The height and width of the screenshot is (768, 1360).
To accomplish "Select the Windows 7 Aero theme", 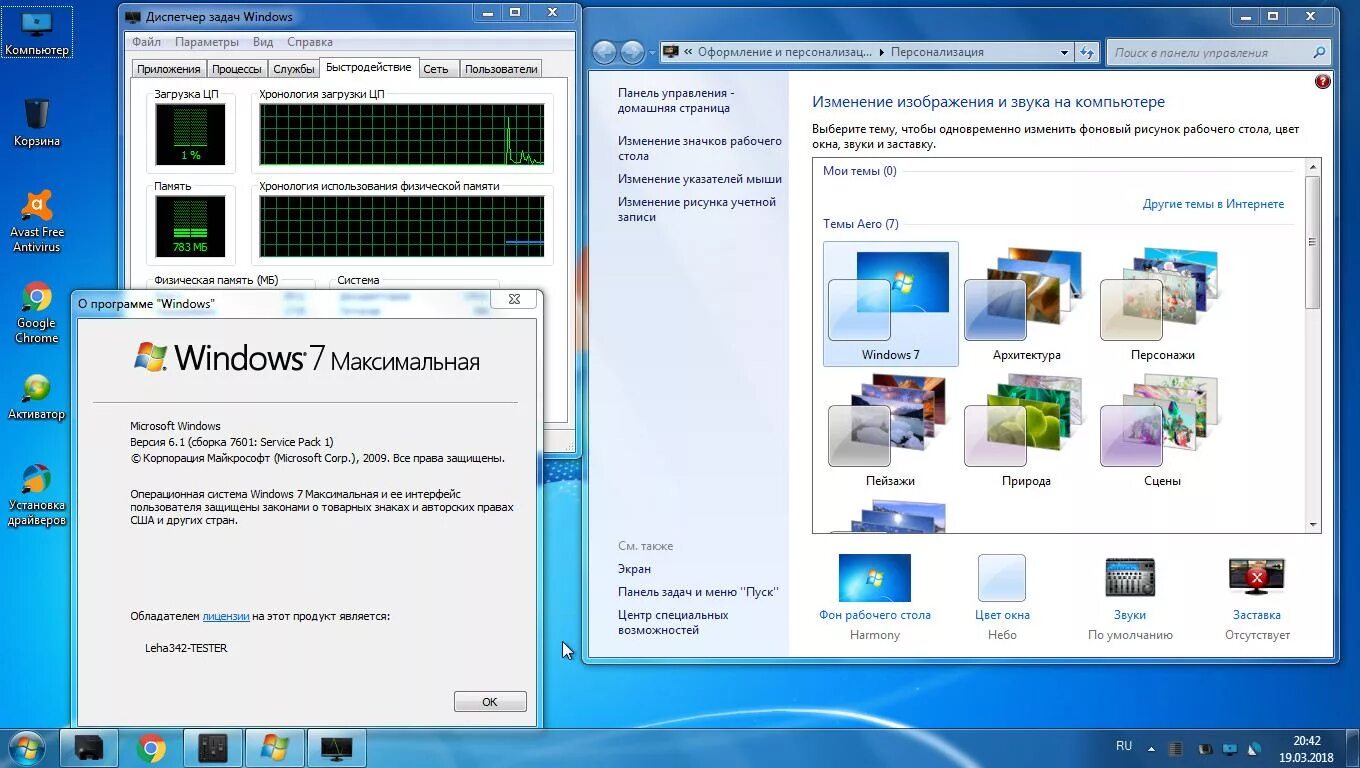I will pos(890,304).
